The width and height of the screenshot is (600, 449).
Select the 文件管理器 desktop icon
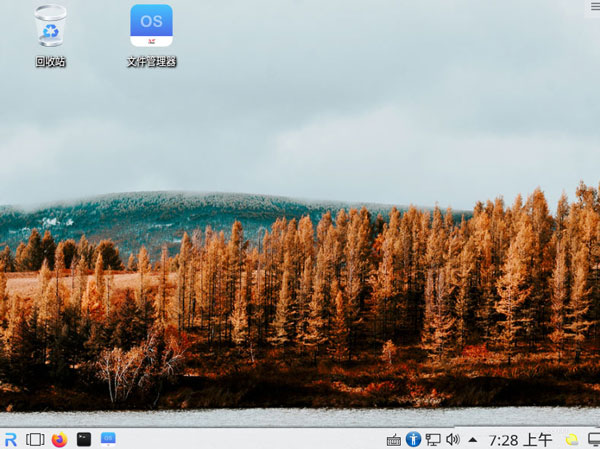(x=151, y=26)
